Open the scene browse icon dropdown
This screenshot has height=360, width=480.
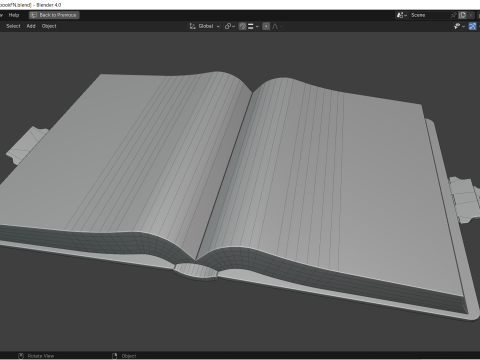(402, 15)
